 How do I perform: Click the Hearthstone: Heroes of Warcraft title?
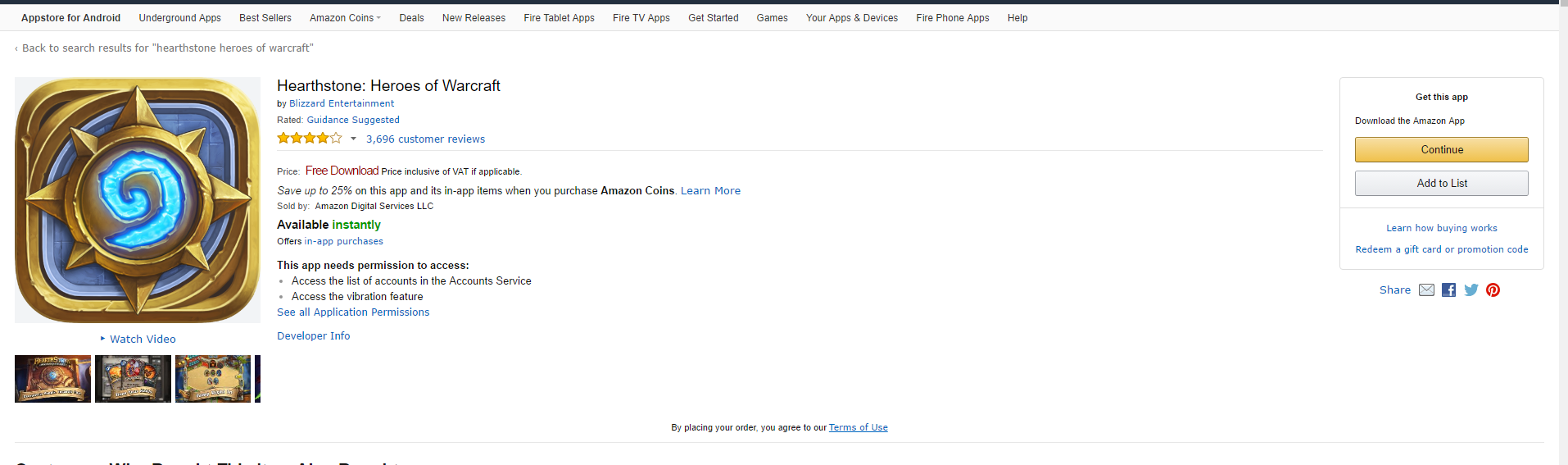tap(388, 85)
